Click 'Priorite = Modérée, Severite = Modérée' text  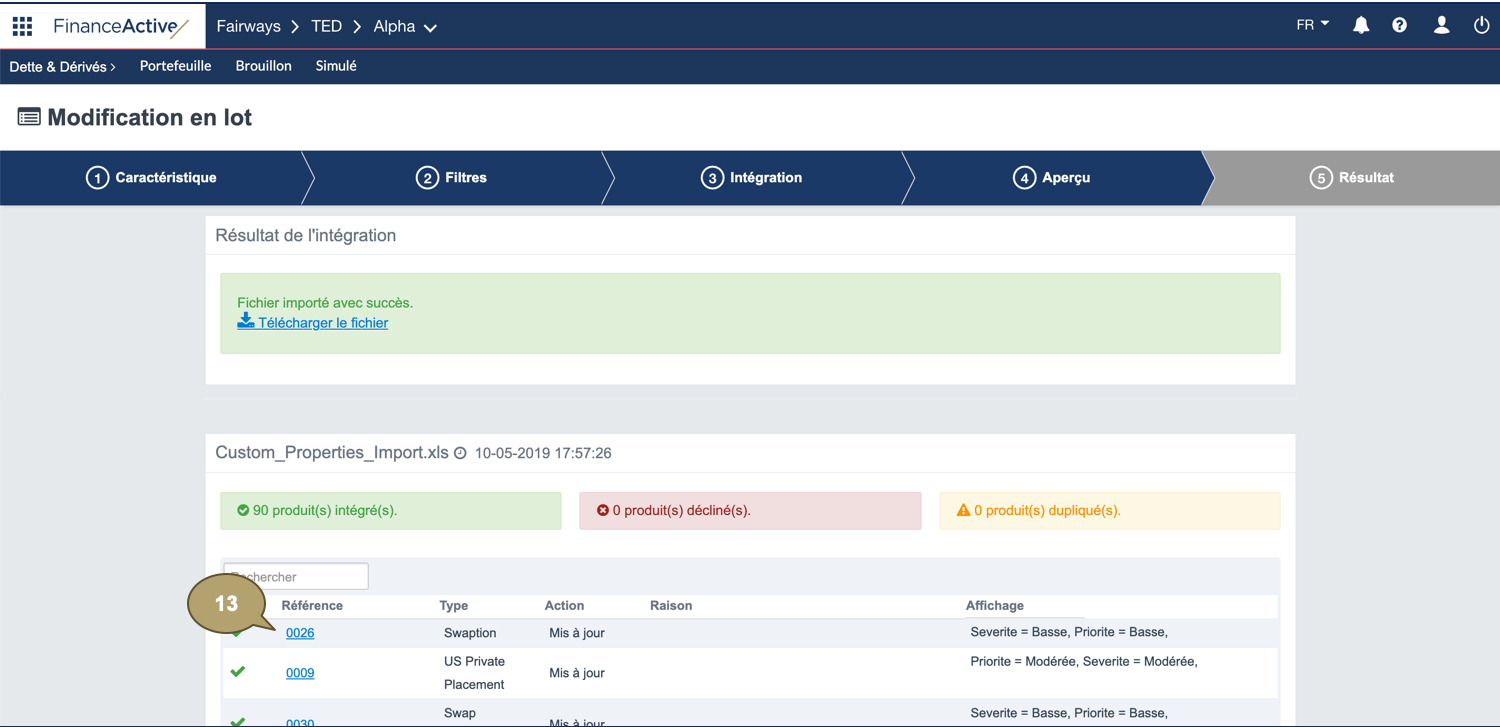[x=1084, y=661]
